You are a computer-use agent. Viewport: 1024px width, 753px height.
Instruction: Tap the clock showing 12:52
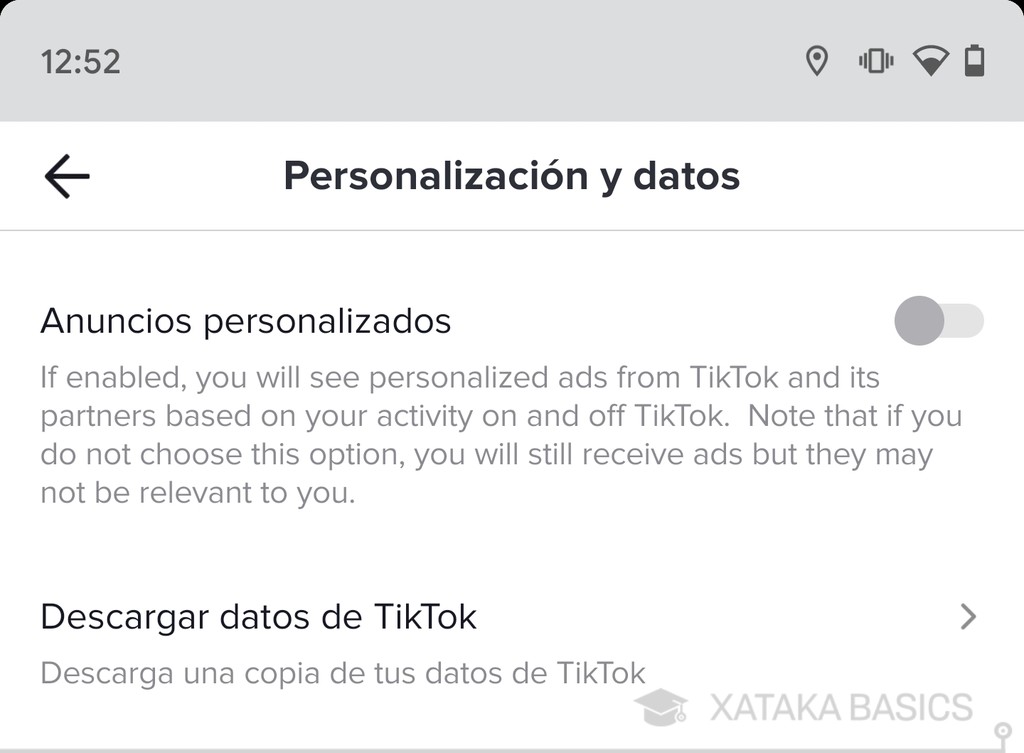[80, 62]
